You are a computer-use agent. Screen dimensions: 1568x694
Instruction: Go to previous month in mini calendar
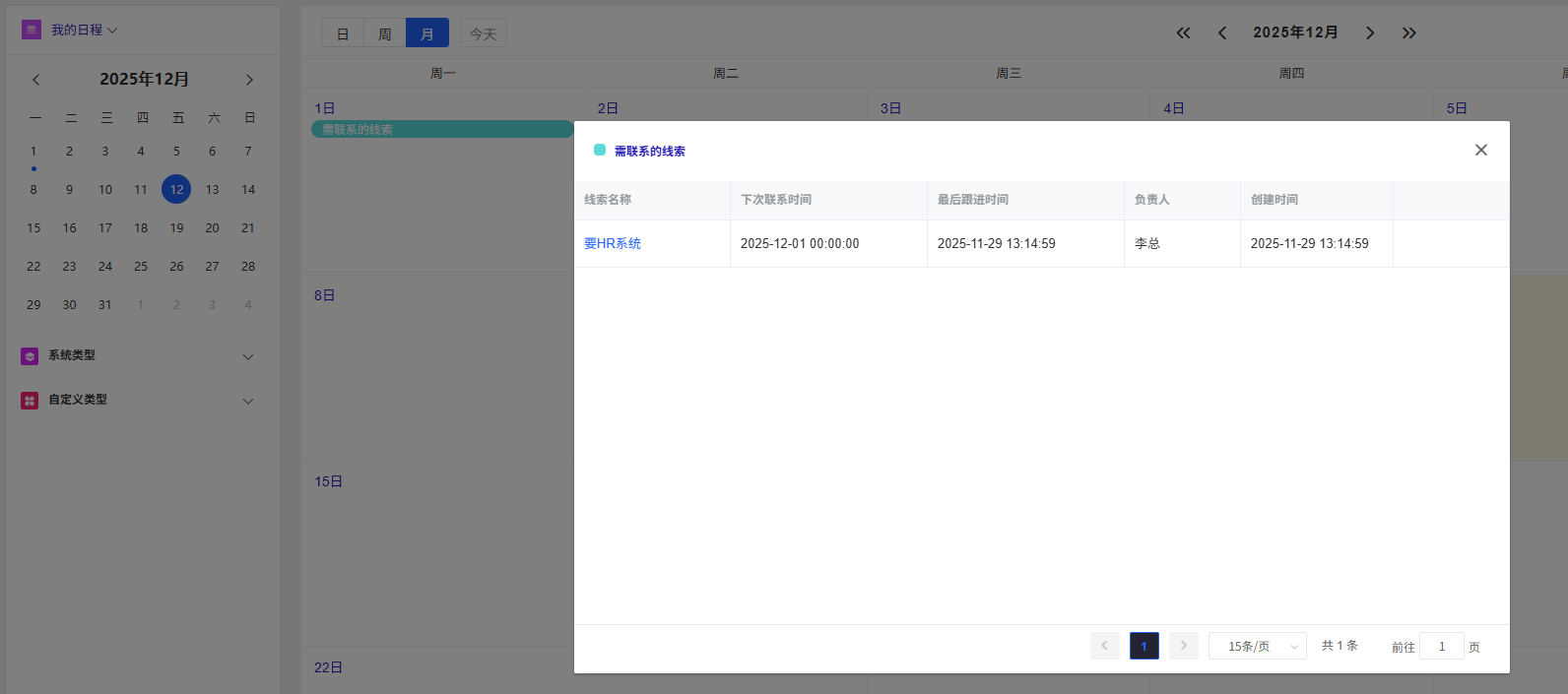point(36,80)
